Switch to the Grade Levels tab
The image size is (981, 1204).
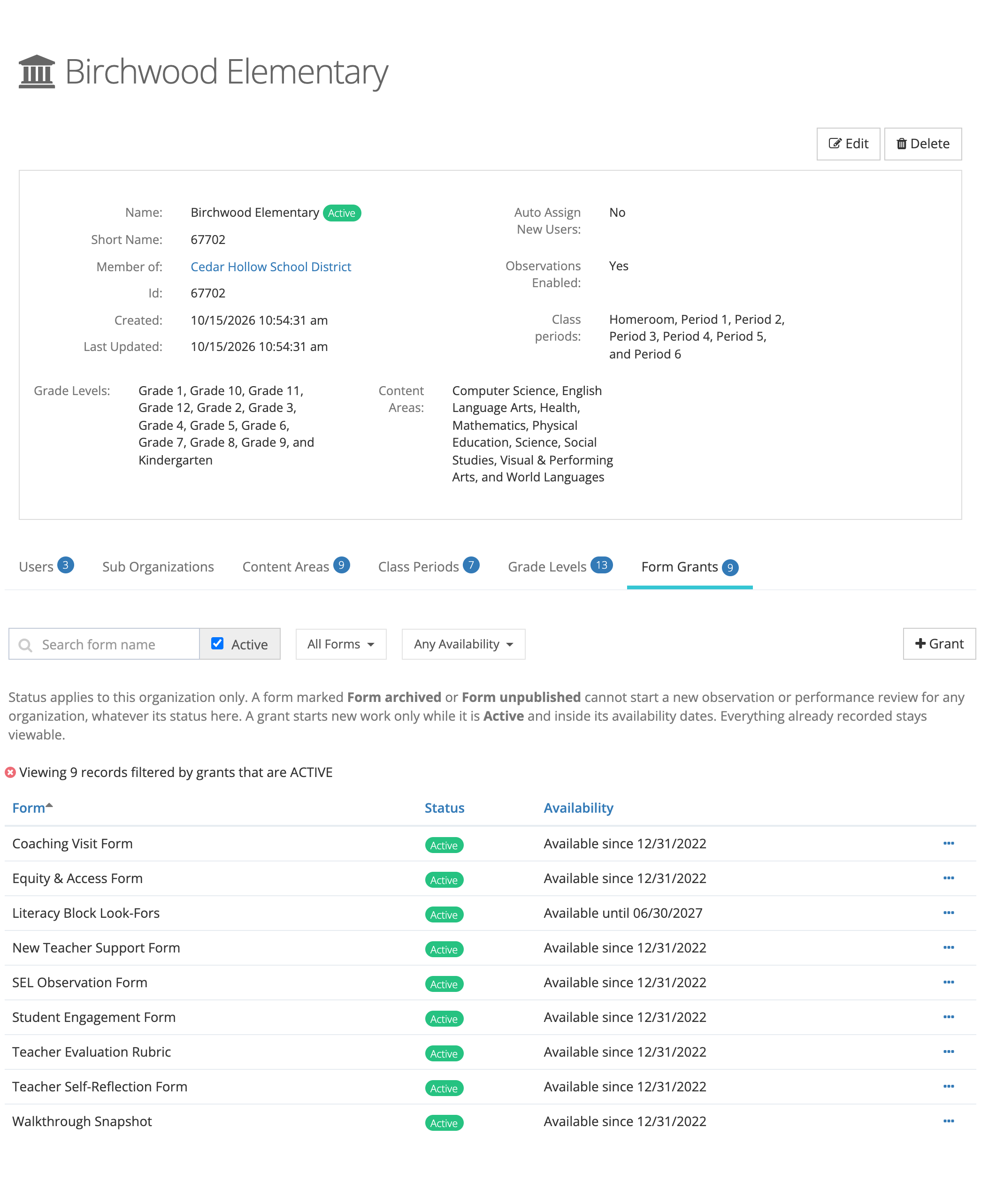coord(560,567)
